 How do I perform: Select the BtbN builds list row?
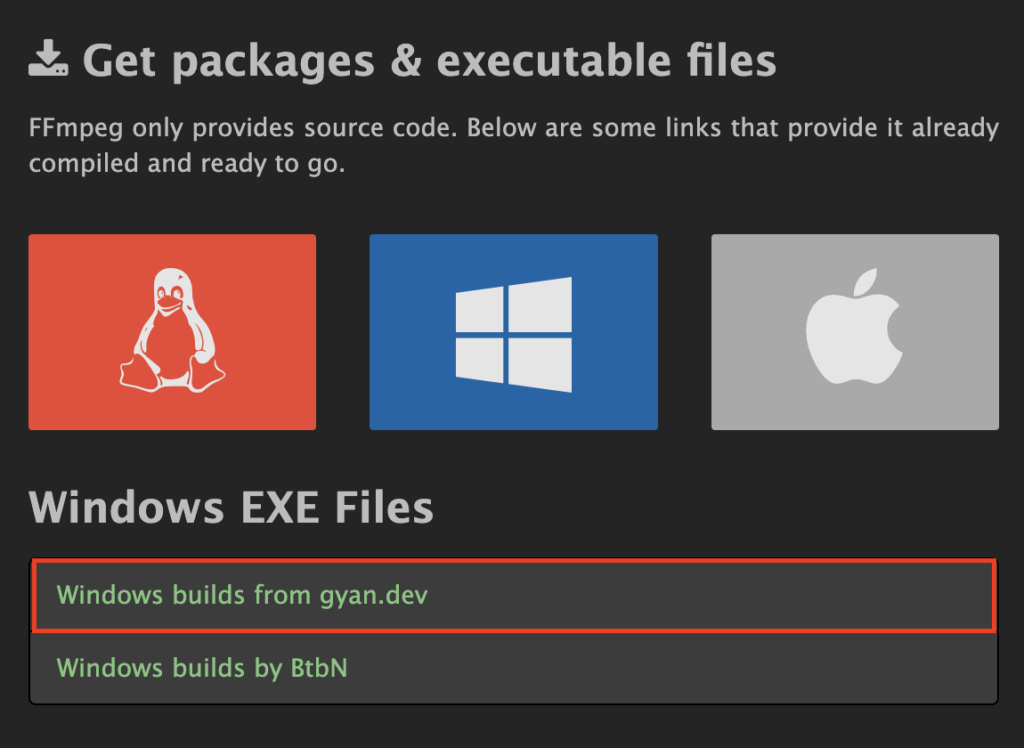(x=512, y=668)
